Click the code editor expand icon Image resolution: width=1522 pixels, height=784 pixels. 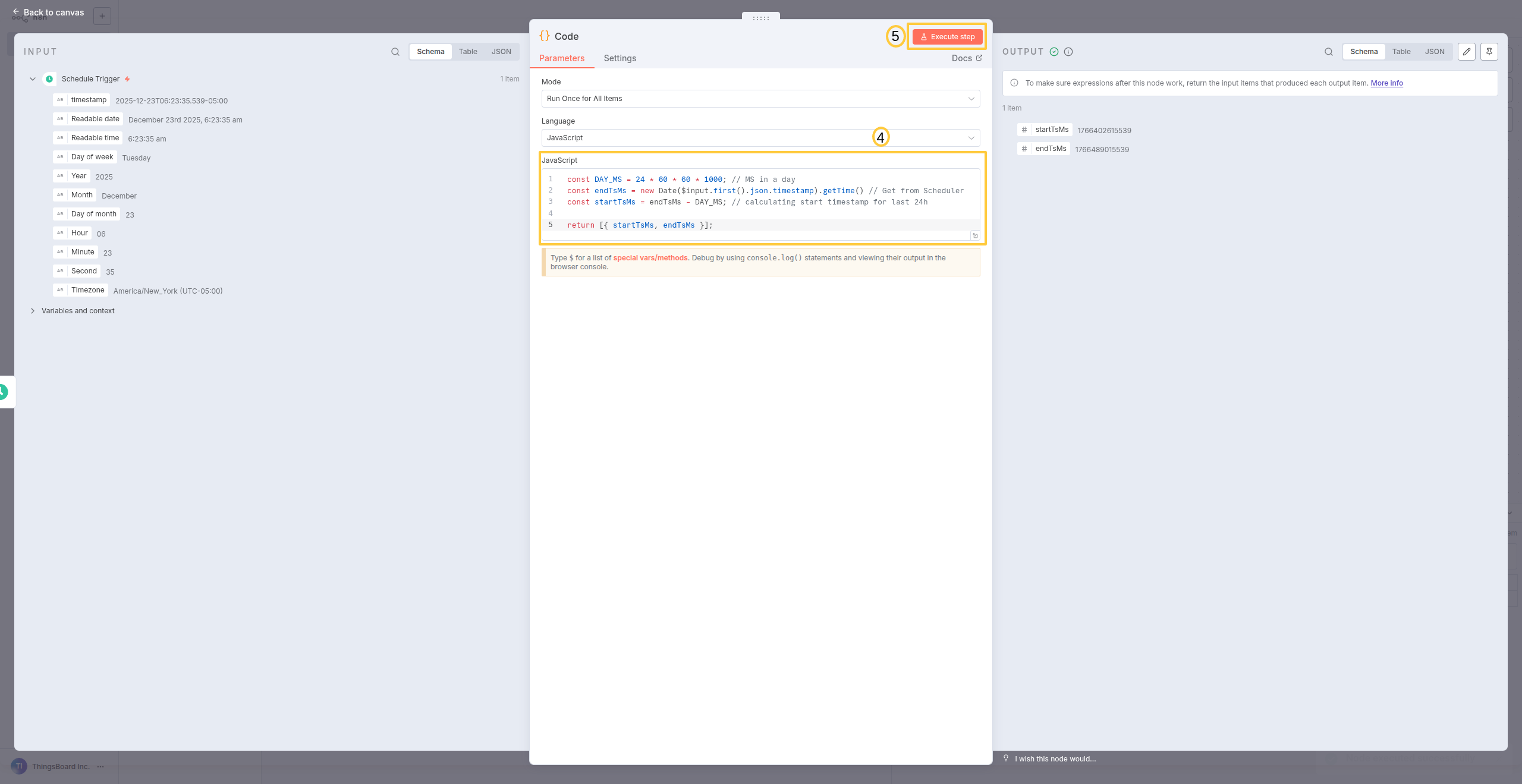pos(975,236)
